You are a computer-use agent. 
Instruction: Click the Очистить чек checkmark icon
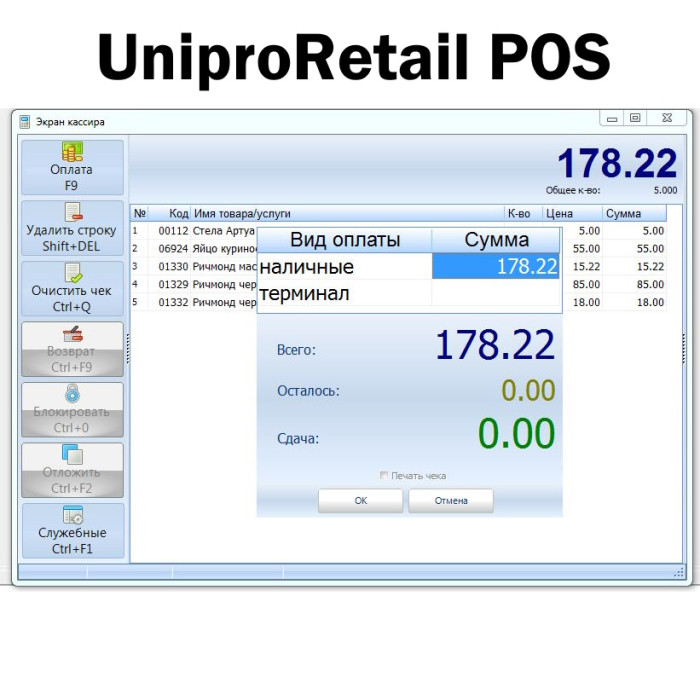click(72, 272)
